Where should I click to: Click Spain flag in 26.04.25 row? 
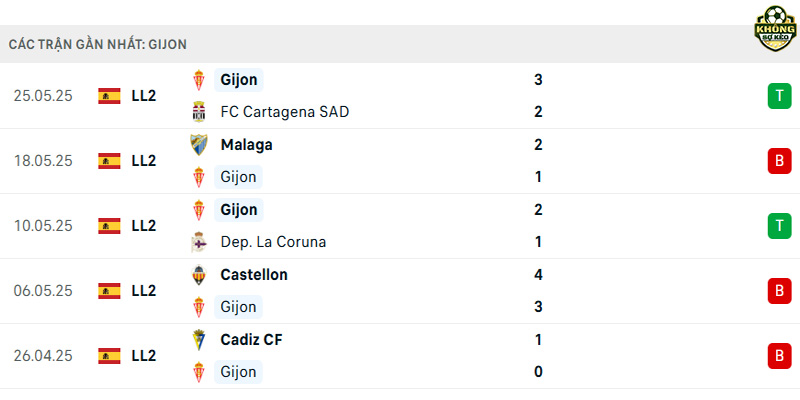(x=109, y=356)
